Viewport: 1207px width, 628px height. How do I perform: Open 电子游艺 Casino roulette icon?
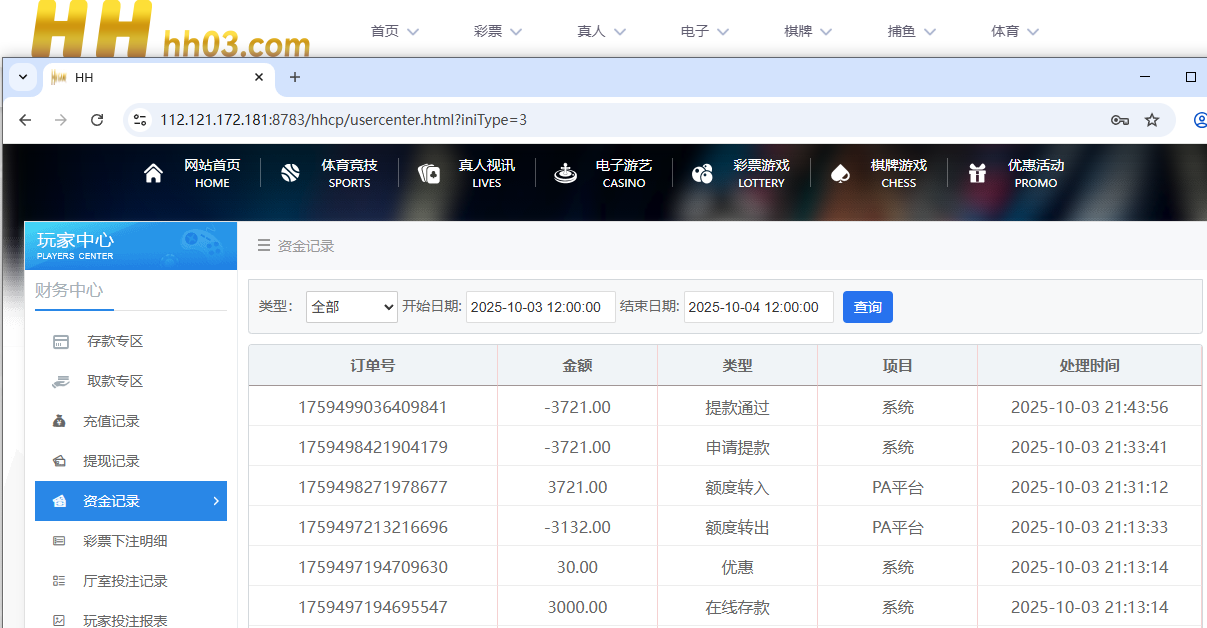[x=566, y=174]
